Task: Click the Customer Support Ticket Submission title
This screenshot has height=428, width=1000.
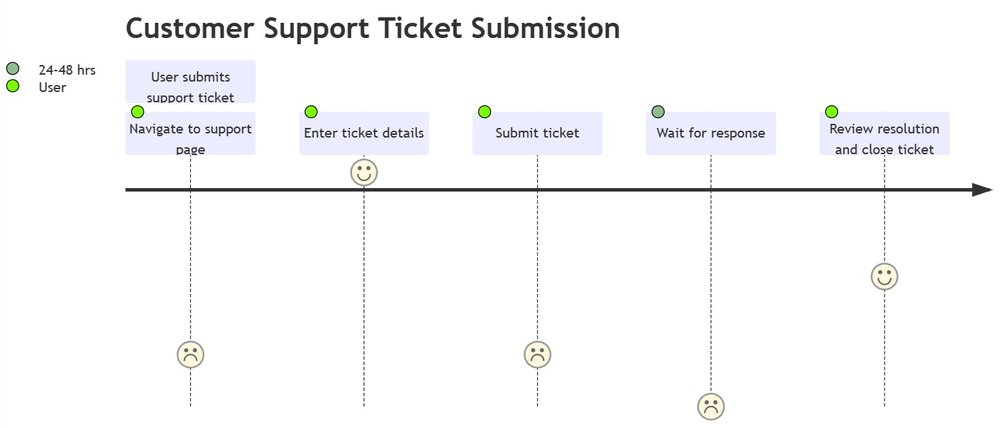Action: 373,29
